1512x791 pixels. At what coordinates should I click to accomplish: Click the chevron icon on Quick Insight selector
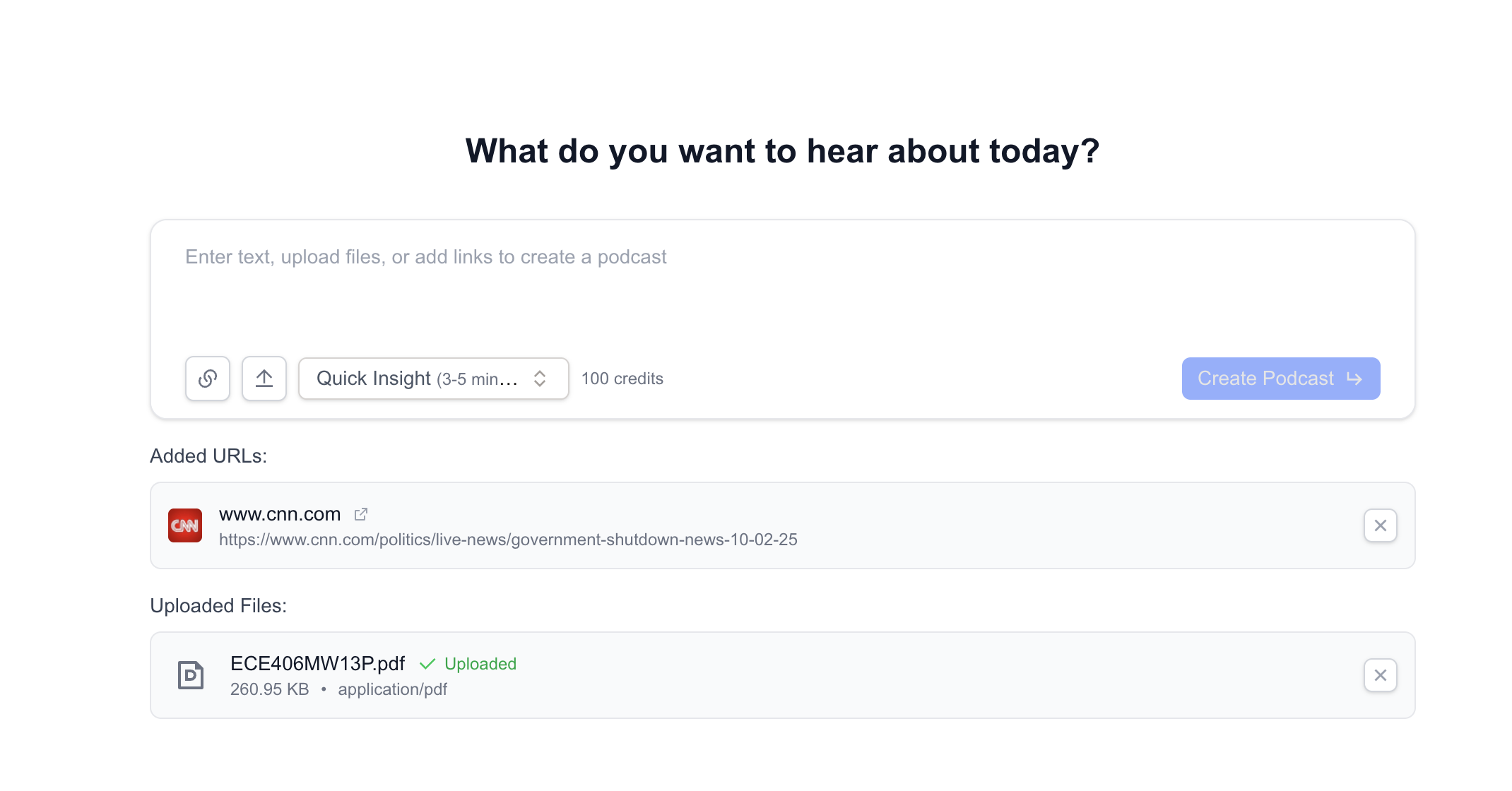(539, 379)
